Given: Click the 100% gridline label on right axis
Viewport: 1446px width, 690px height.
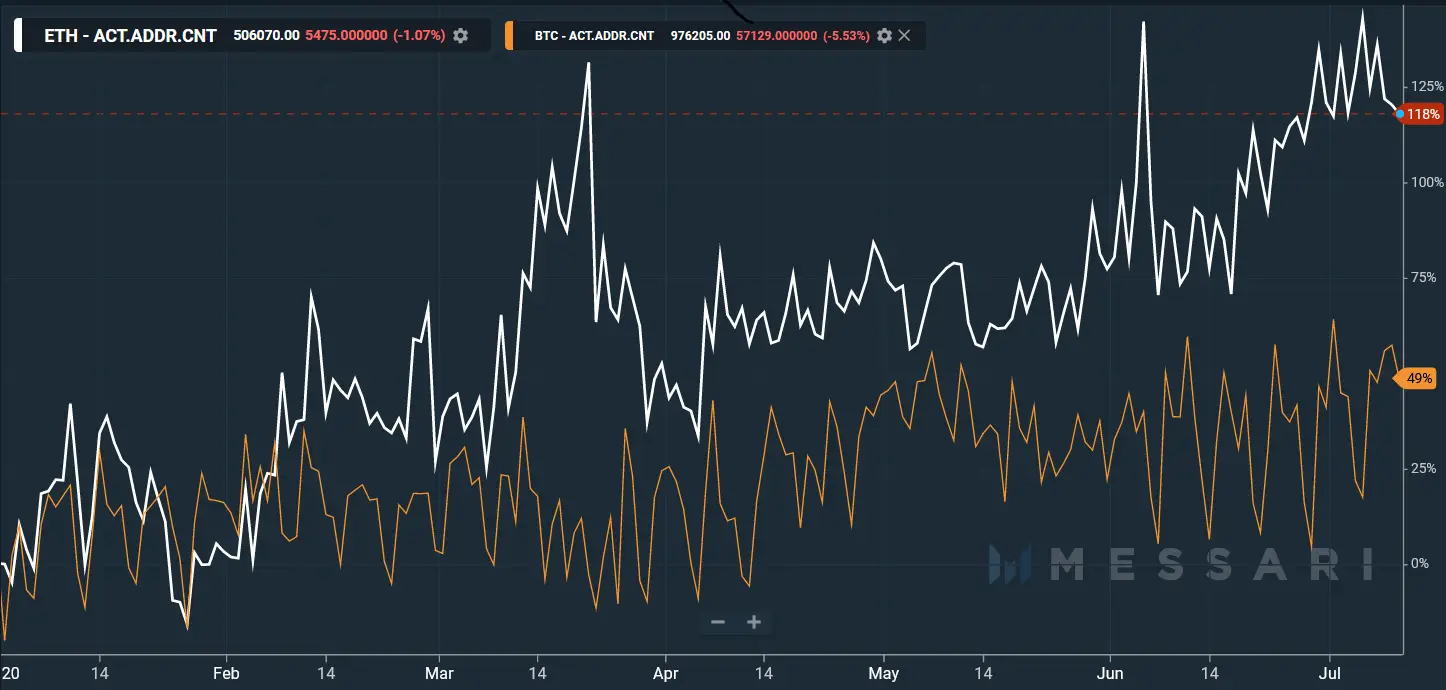Looking at the screenshot, I should tap(1424, 183).
